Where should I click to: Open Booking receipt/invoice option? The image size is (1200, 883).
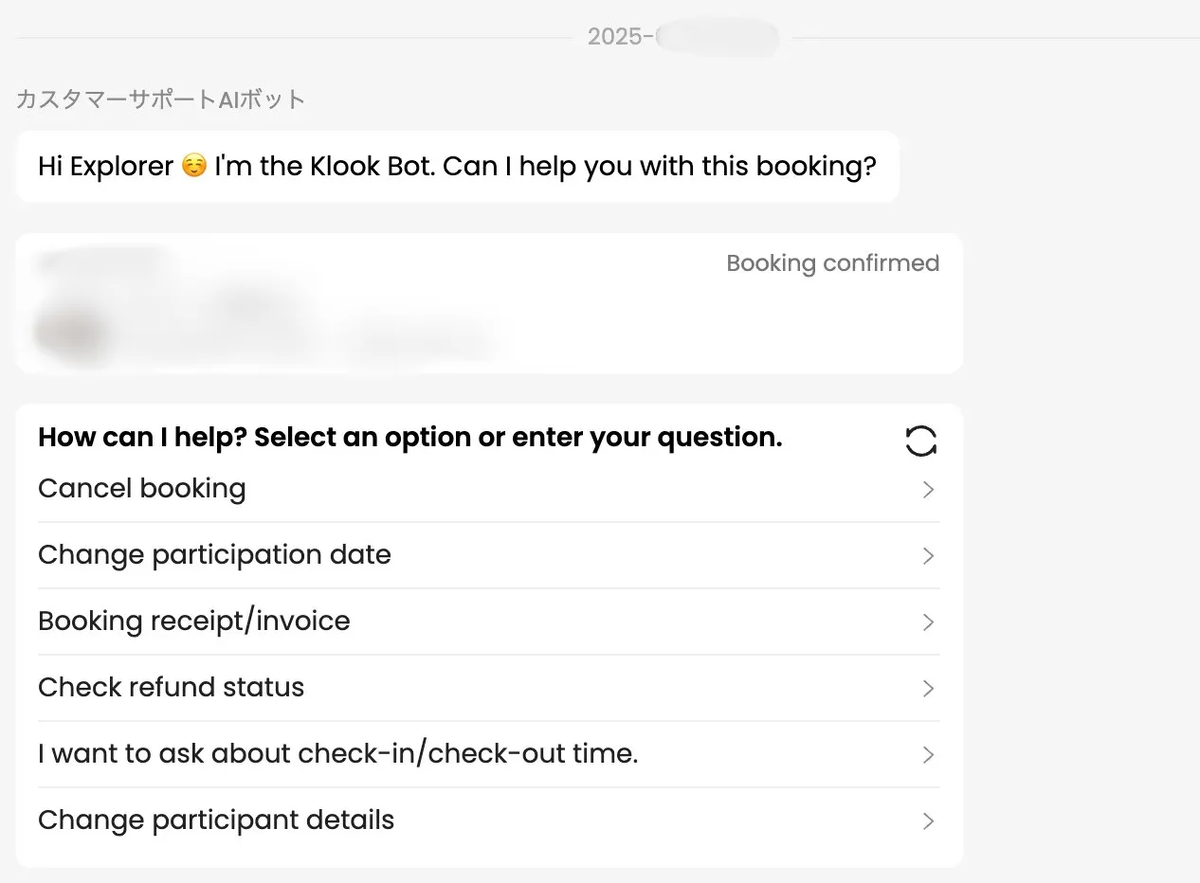click(x=488, y=621)
